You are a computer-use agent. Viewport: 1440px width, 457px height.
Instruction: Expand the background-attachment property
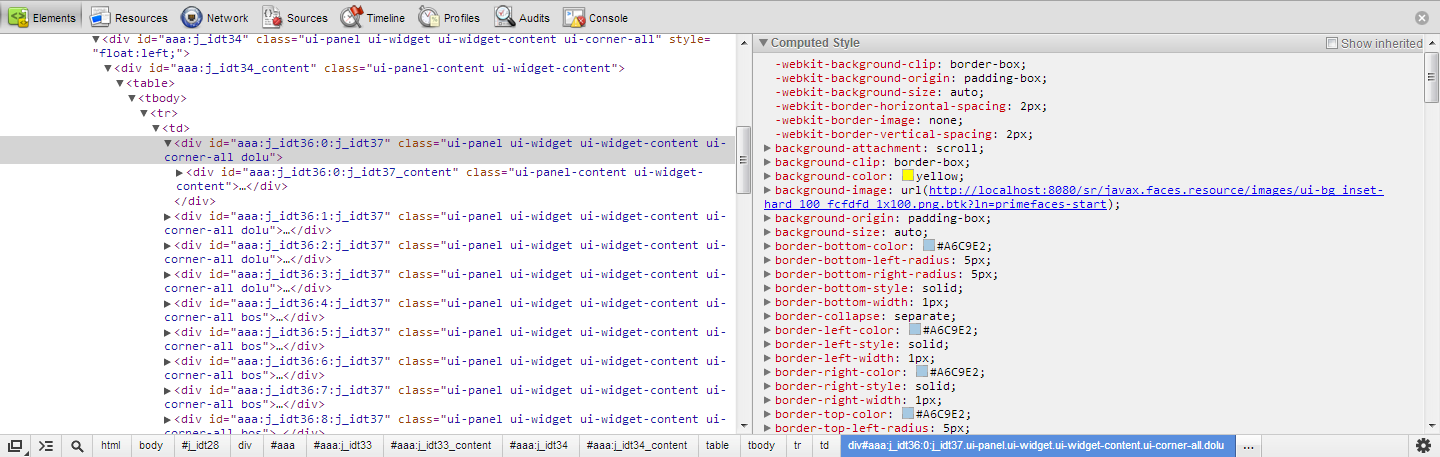point(767,148)
